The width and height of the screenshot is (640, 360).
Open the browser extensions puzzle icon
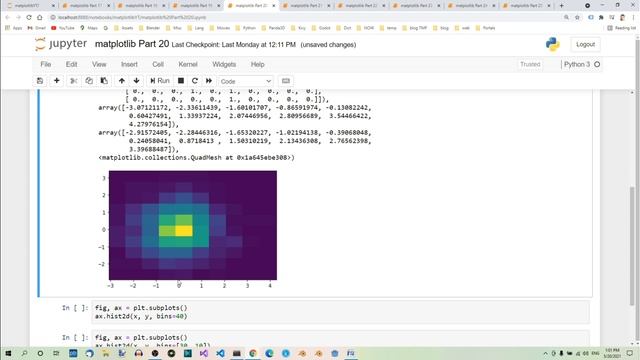601,18
